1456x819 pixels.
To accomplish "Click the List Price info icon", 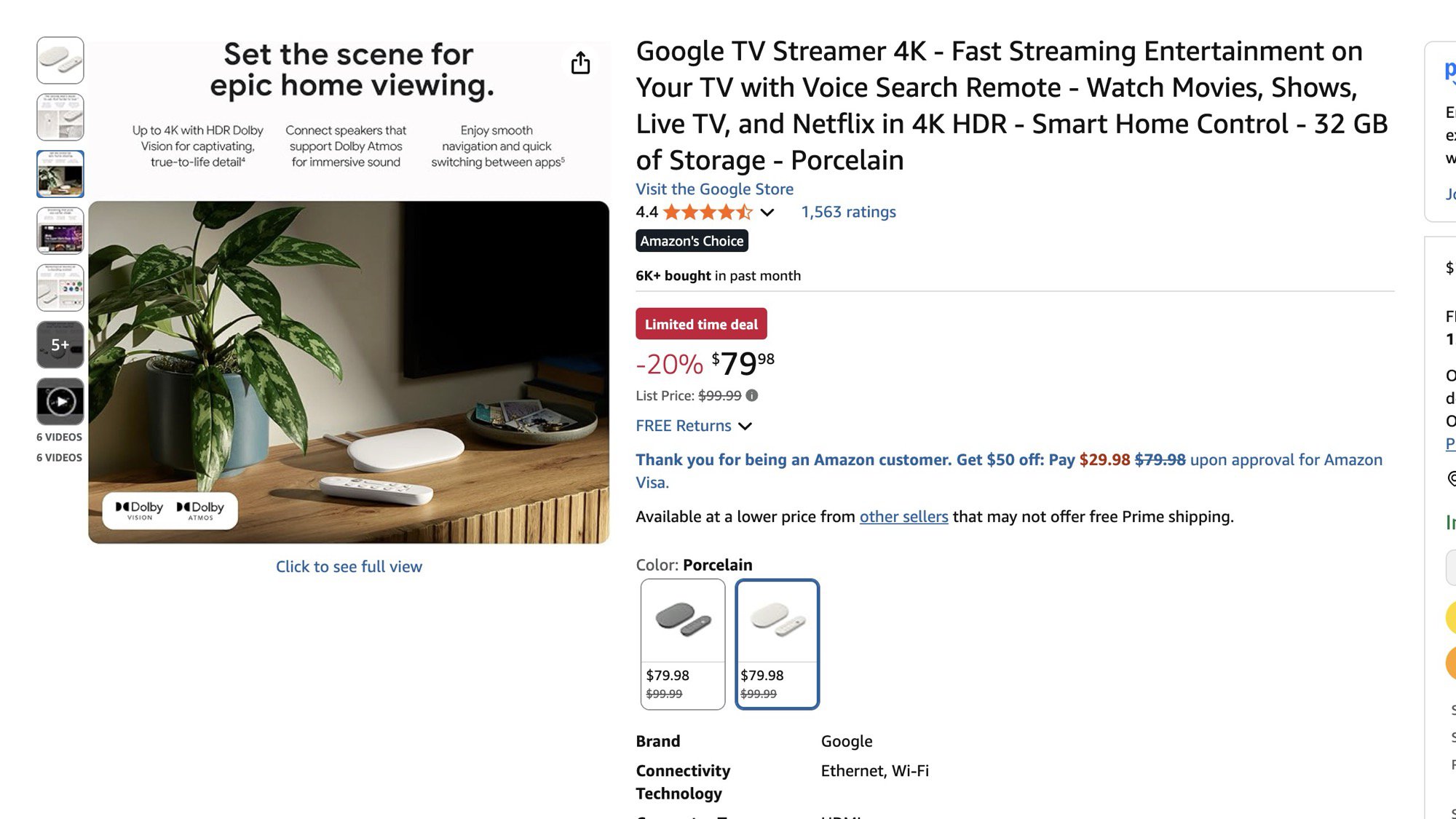I will 752,395.
